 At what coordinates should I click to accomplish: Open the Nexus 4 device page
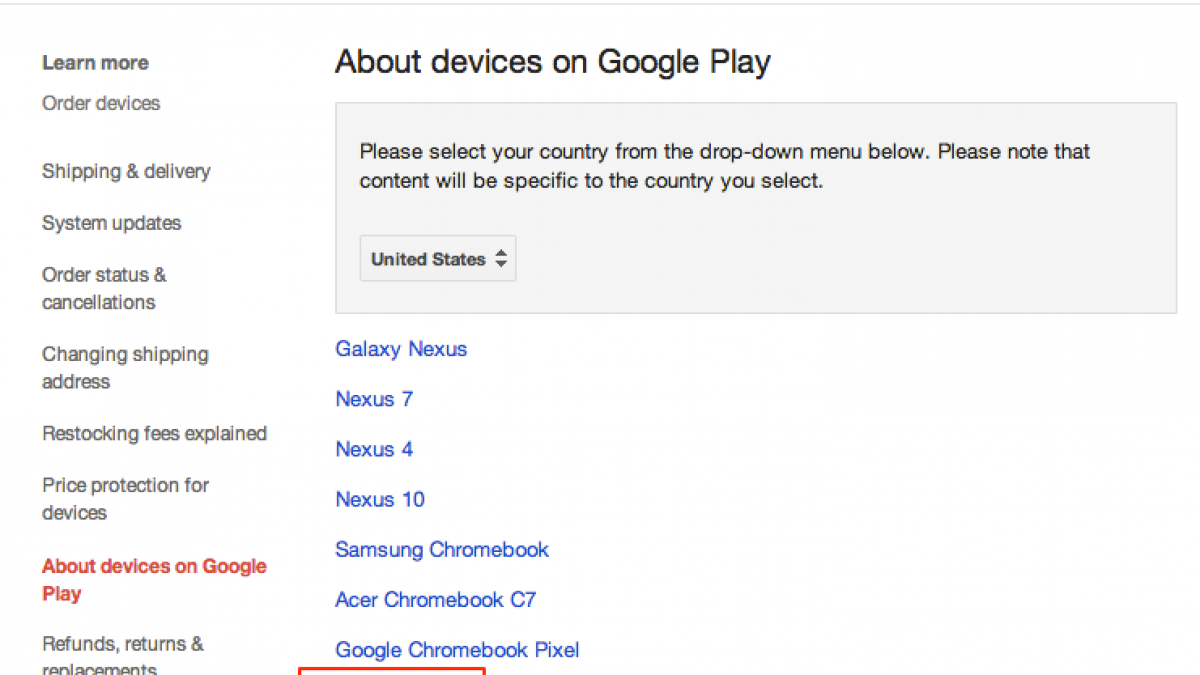click(x=374, y=449)
